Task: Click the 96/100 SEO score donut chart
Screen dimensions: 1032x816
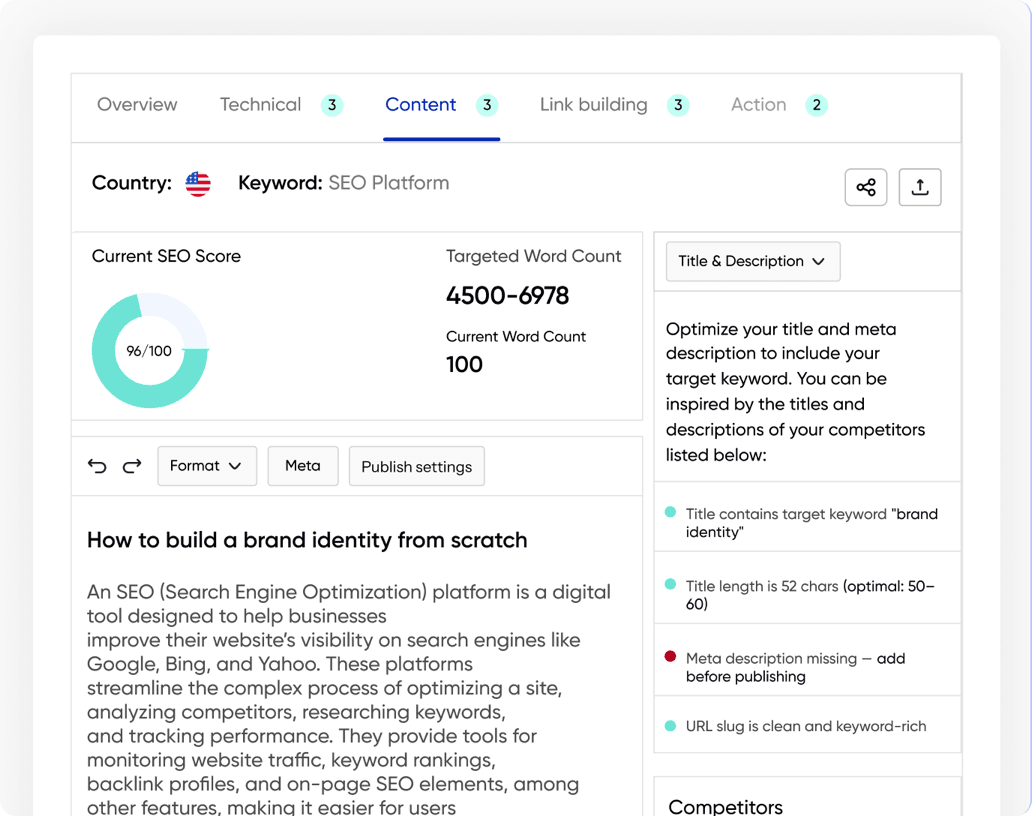Action: (150, 350)
